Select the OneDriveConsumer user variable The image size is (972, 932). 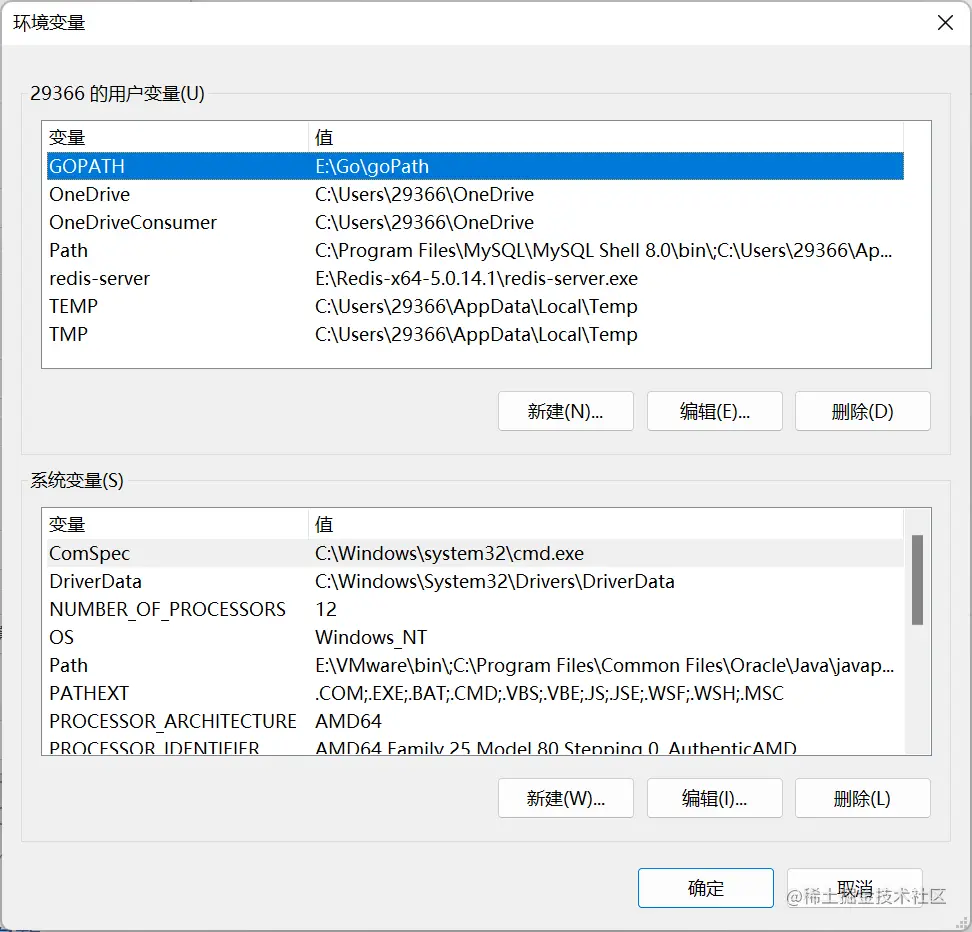click(x=475, y=222)
